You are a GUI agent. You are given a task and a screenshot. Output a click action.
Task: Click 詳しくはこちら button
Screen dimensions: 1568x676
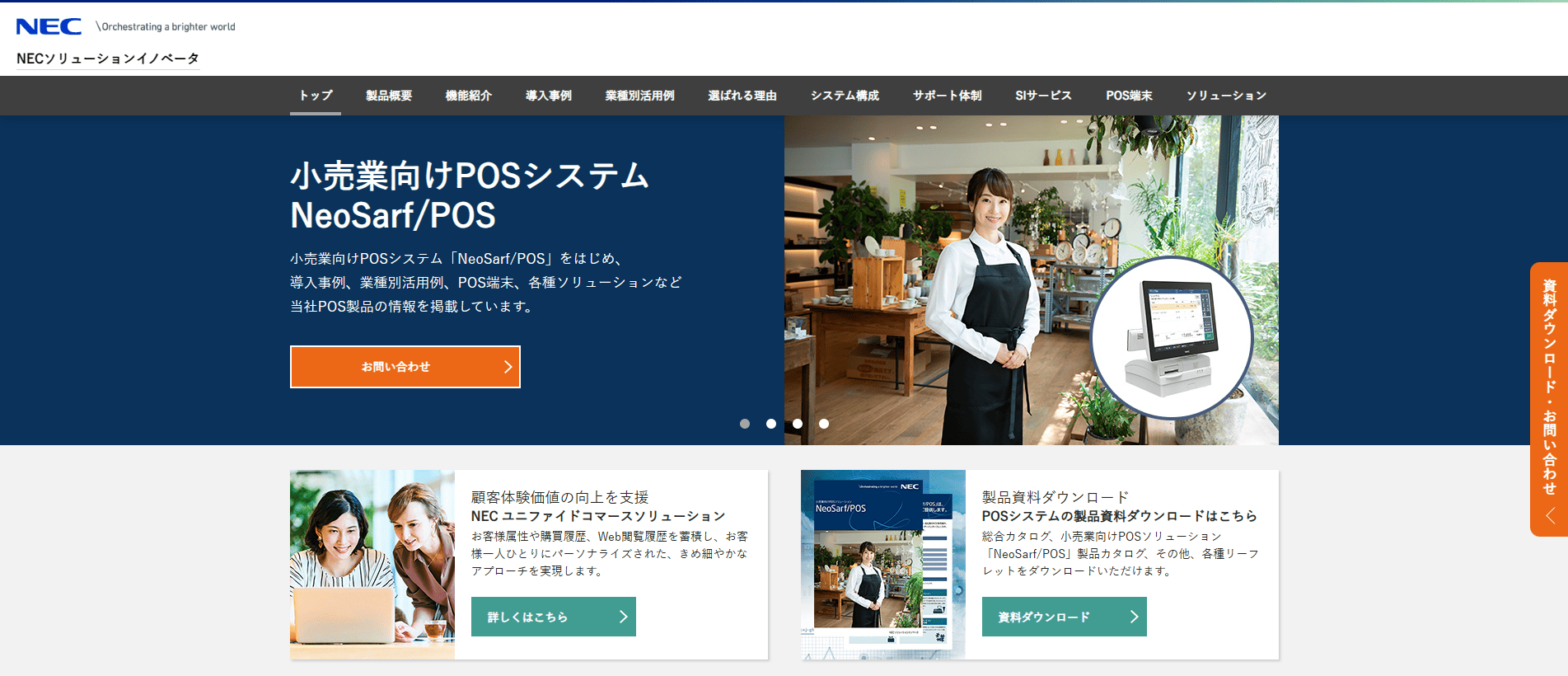pyautogui.click(x=554, y=617)
